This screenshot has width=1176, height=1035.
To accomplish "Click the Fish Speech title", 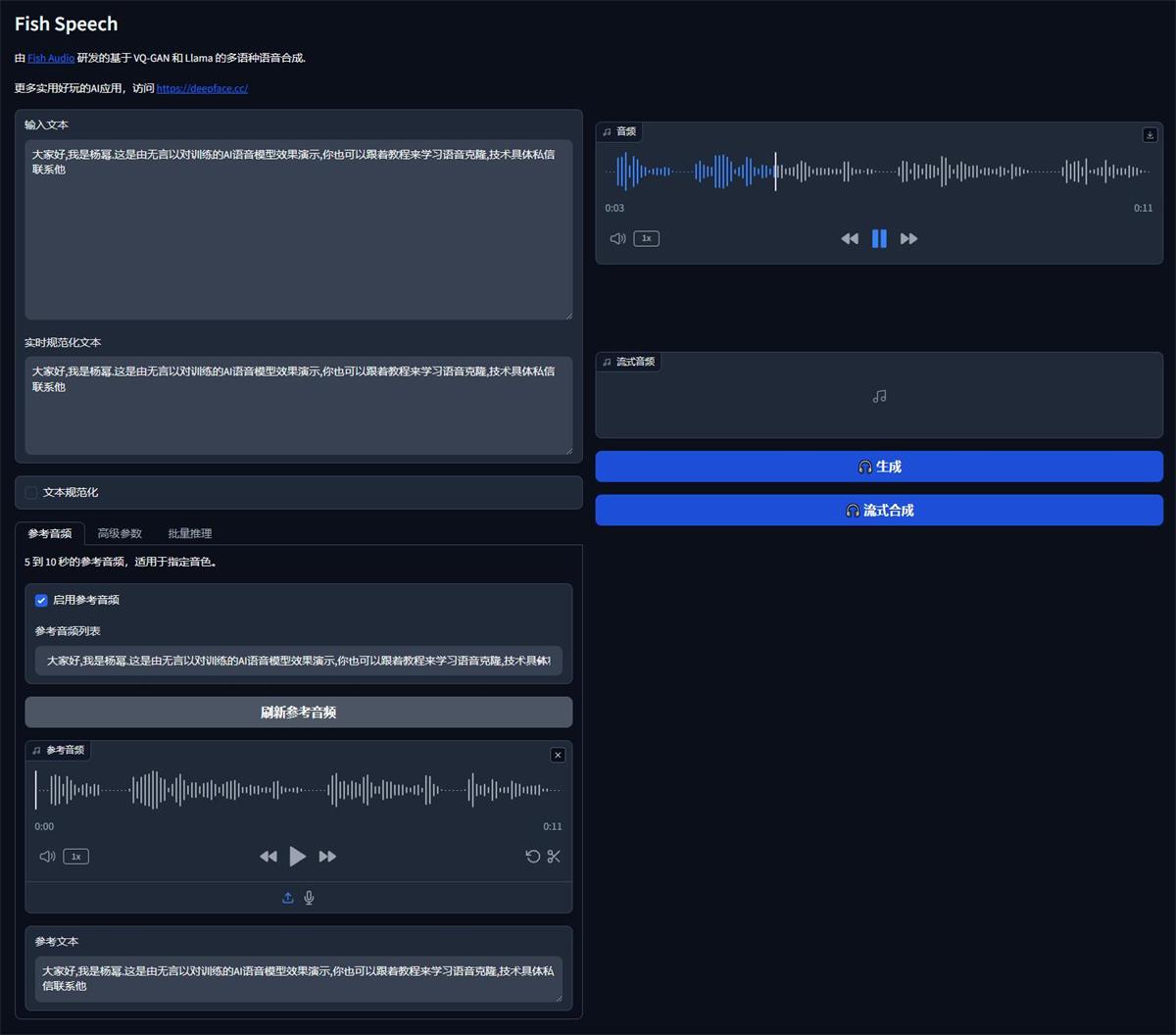I will pyautogui.click(x=66, y=24).
